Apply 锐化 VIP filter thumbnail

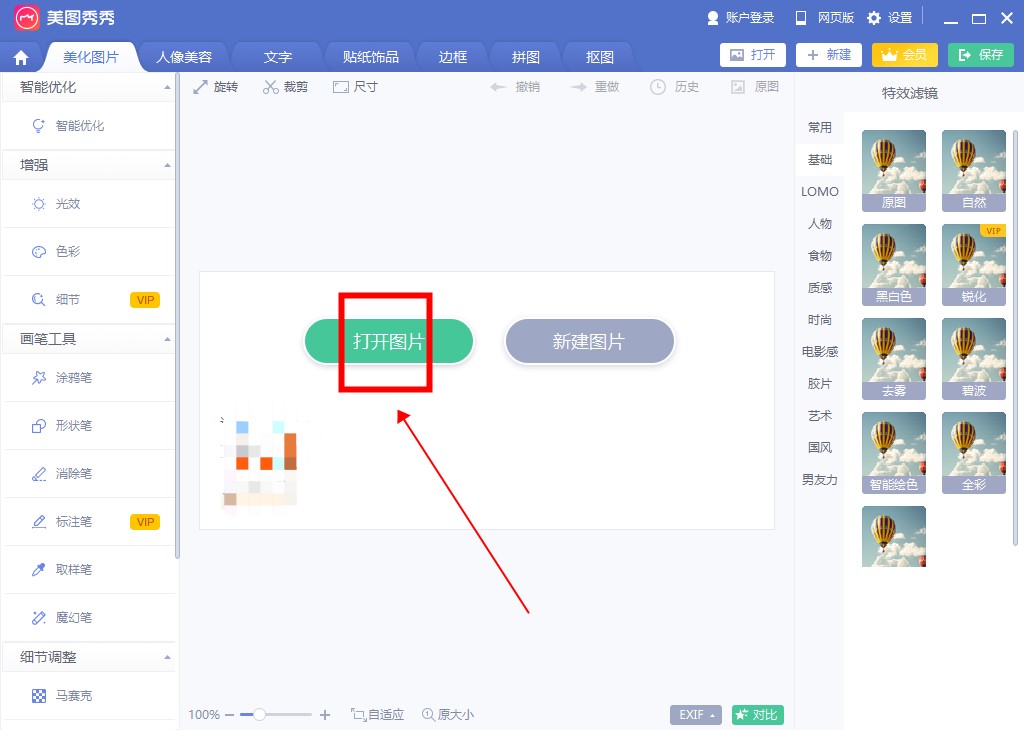(x=974, y=264)
